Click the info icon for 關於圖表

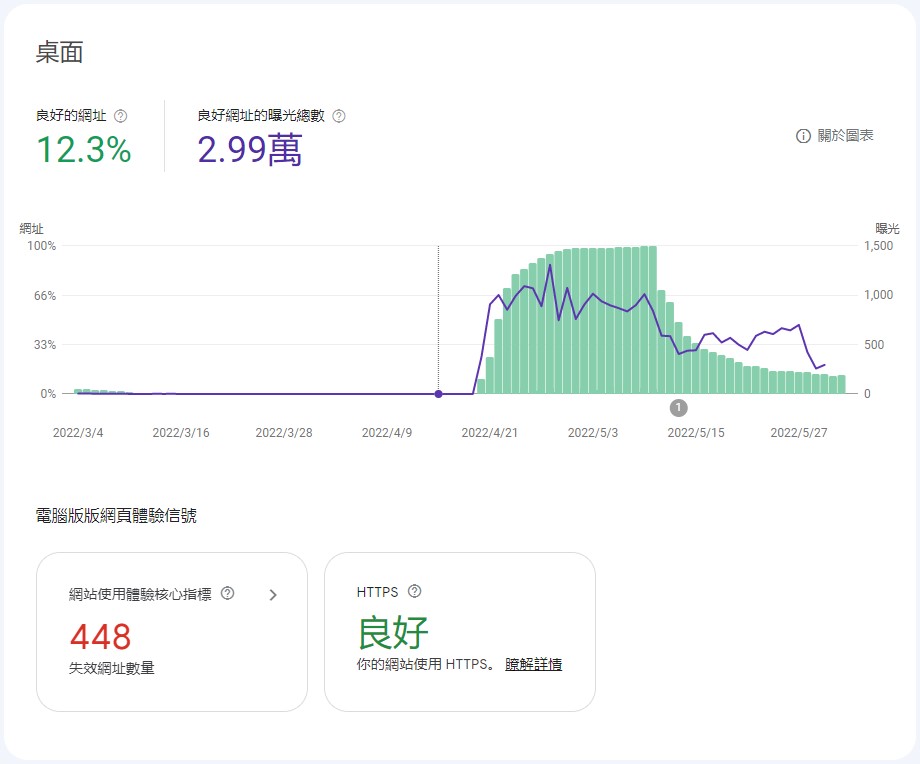pos(803,136)
